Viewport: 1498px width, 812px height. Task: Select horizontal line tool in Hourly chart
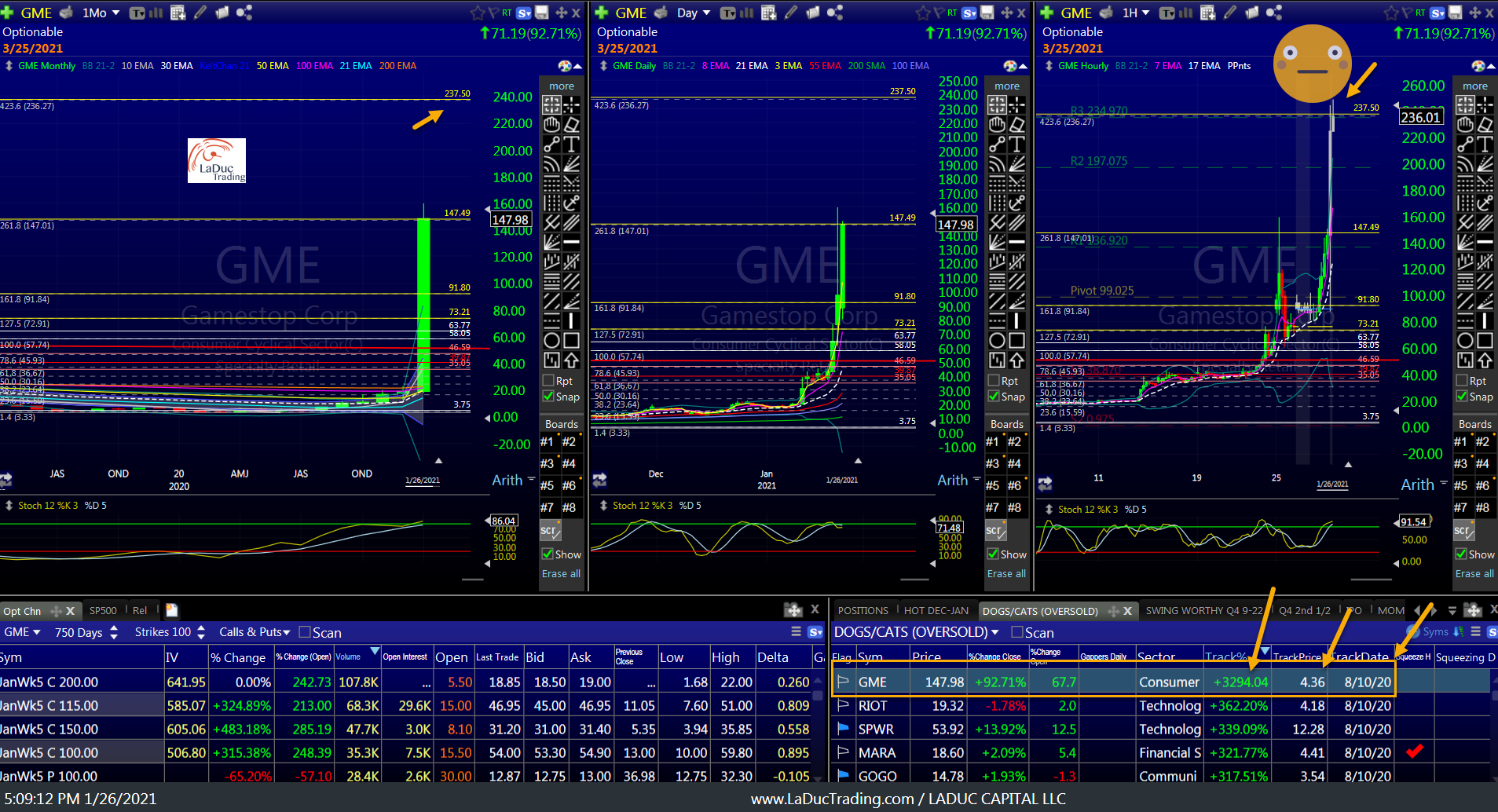click(1485, 242)
